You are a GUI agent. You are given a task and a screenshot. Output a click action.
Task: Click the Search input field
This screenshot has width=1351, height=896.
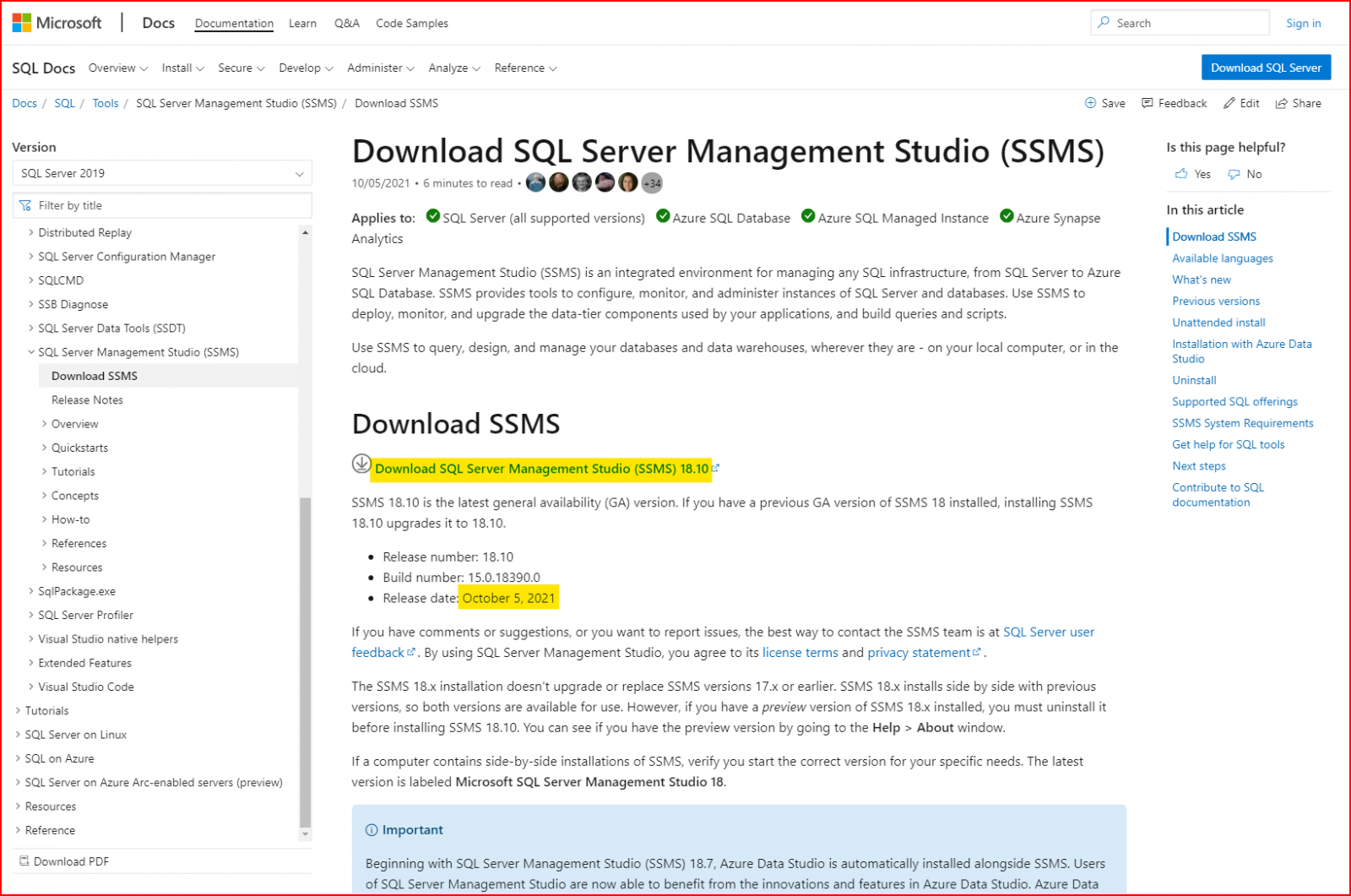coord(1180,23)
